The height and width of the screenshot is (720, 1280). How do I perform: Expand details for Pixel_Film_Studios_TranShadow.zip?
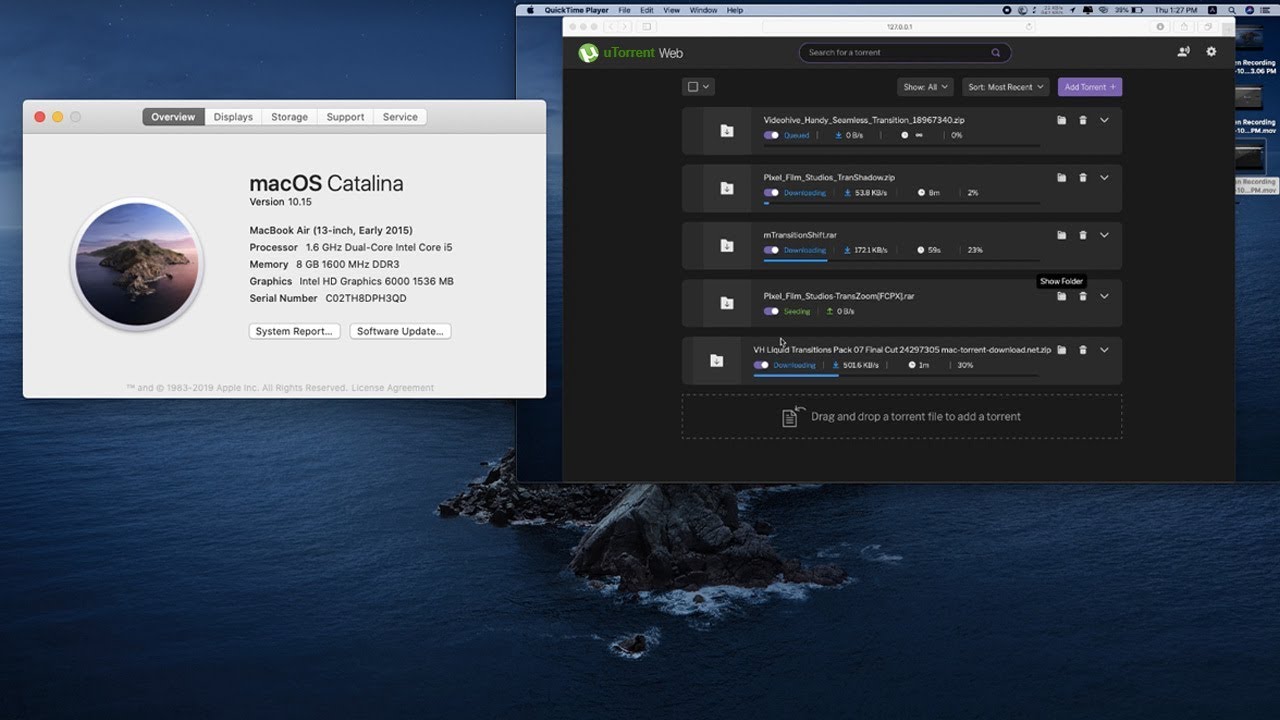click(1104, 178)
